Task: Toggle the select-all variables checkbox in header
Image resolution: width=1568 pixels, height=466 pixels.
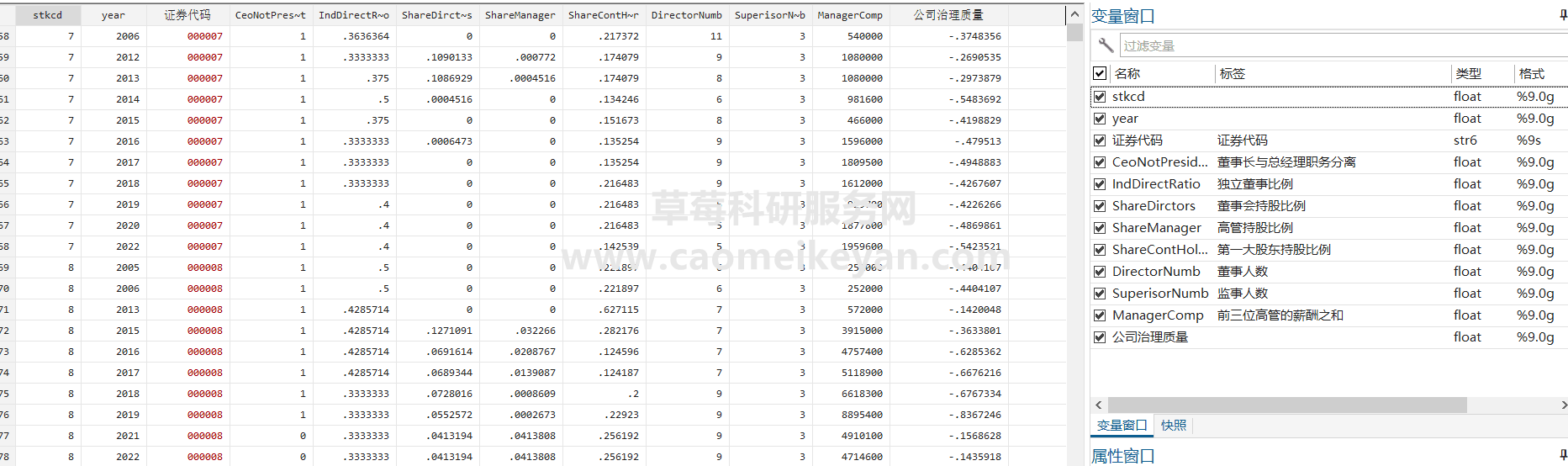Action: [1100, 73]
